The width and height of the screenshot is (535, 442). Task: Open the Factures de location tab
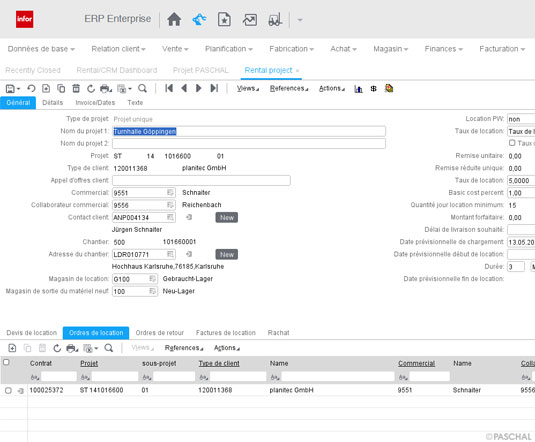tap(226, 333)
